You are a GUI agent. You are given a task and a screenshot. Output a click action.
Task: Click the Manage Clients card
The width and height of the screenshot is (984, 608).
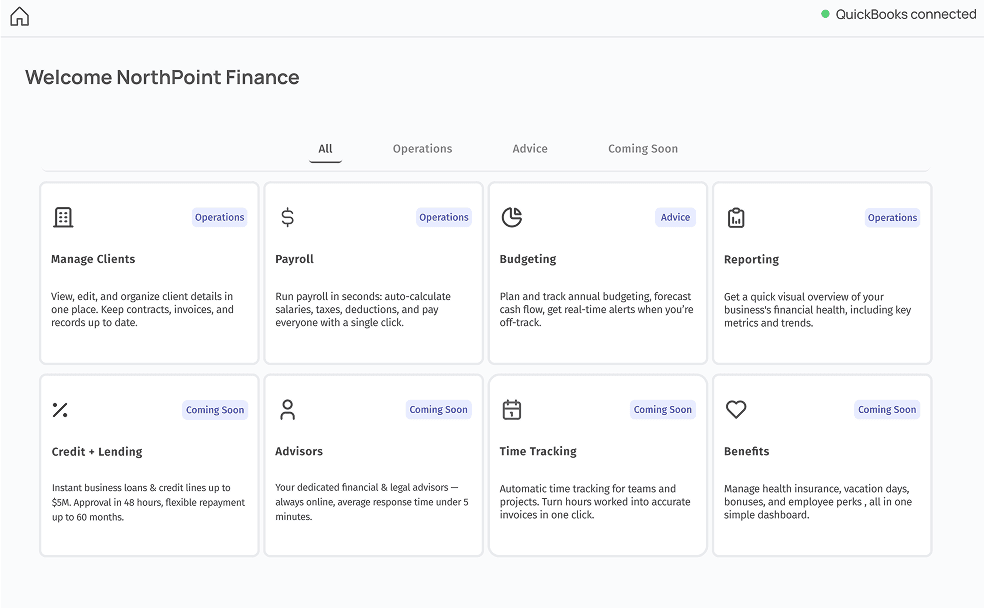click(148, 272)
